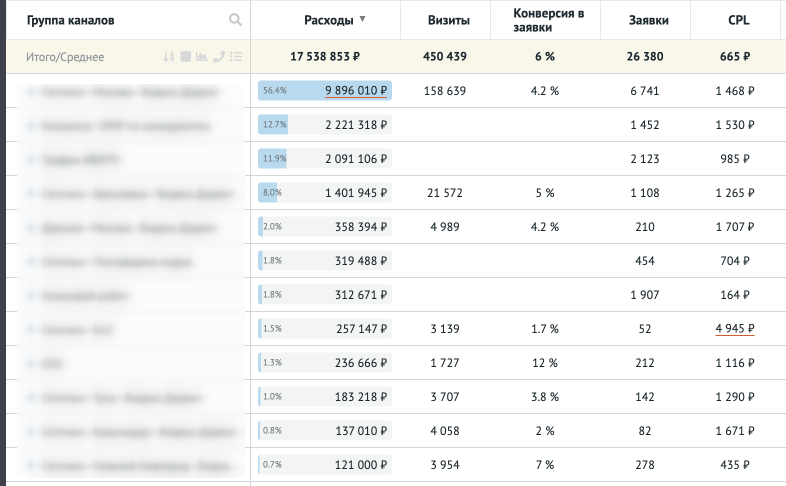Screen dimensions: 786x486
Task: Click the search magnifier in Группа каналов header
Action: (235, 20)
